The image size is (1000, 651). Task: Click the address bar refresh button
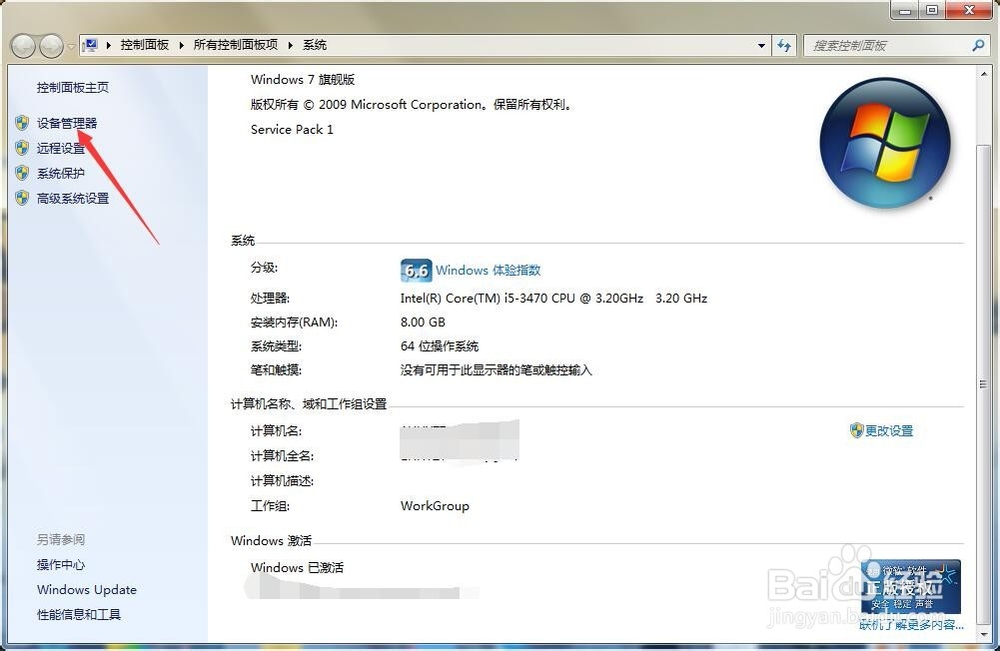[x=784, y=45]
